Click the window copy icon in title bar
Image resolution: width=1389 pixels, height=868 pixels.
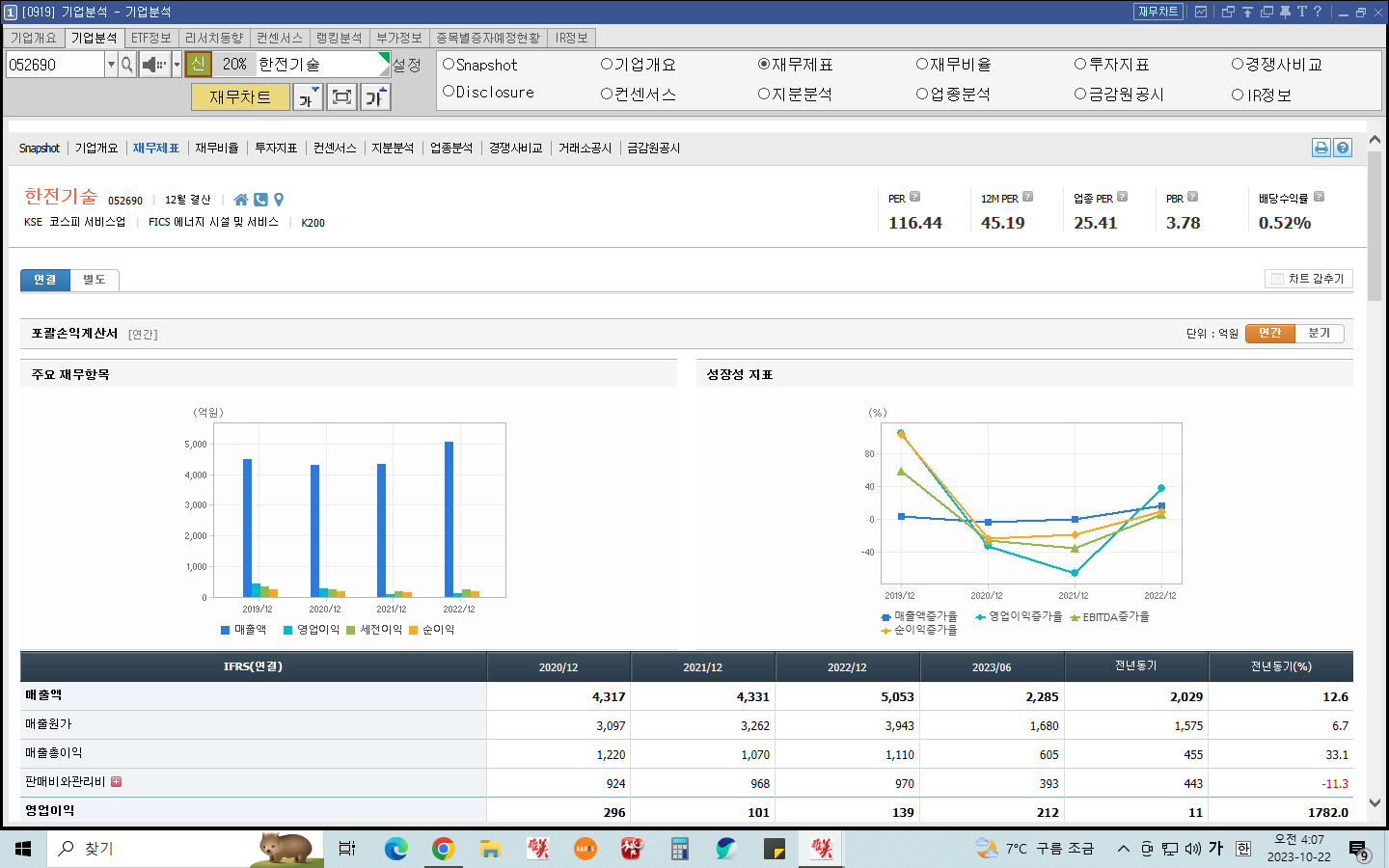pyautogui.click(x=1266, y=12)
